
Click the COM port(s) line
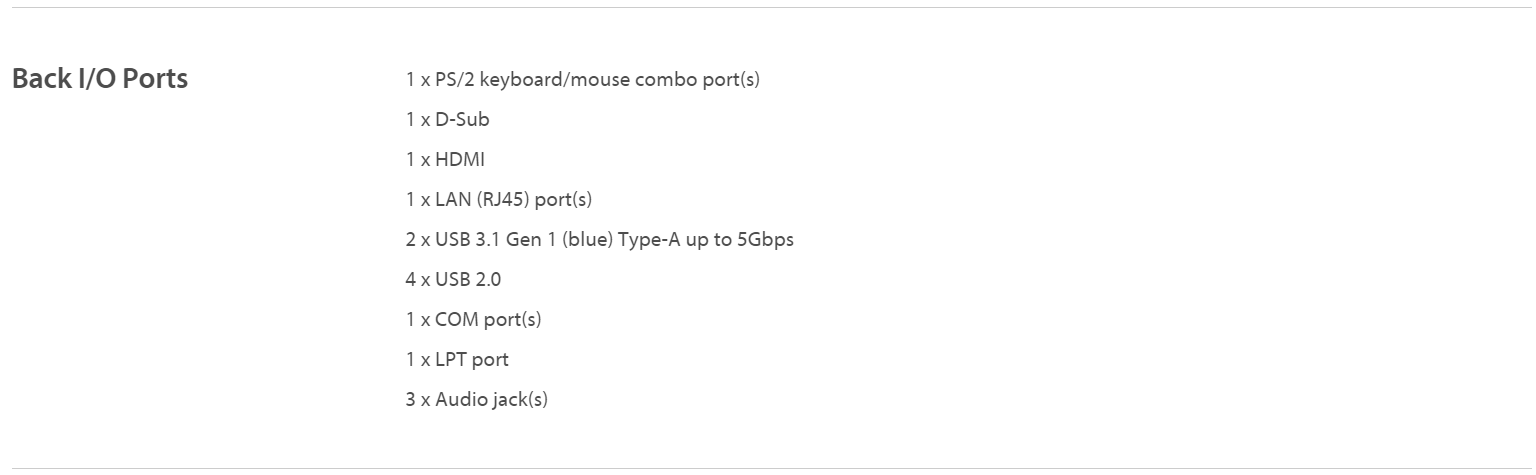tap(473, 319)
